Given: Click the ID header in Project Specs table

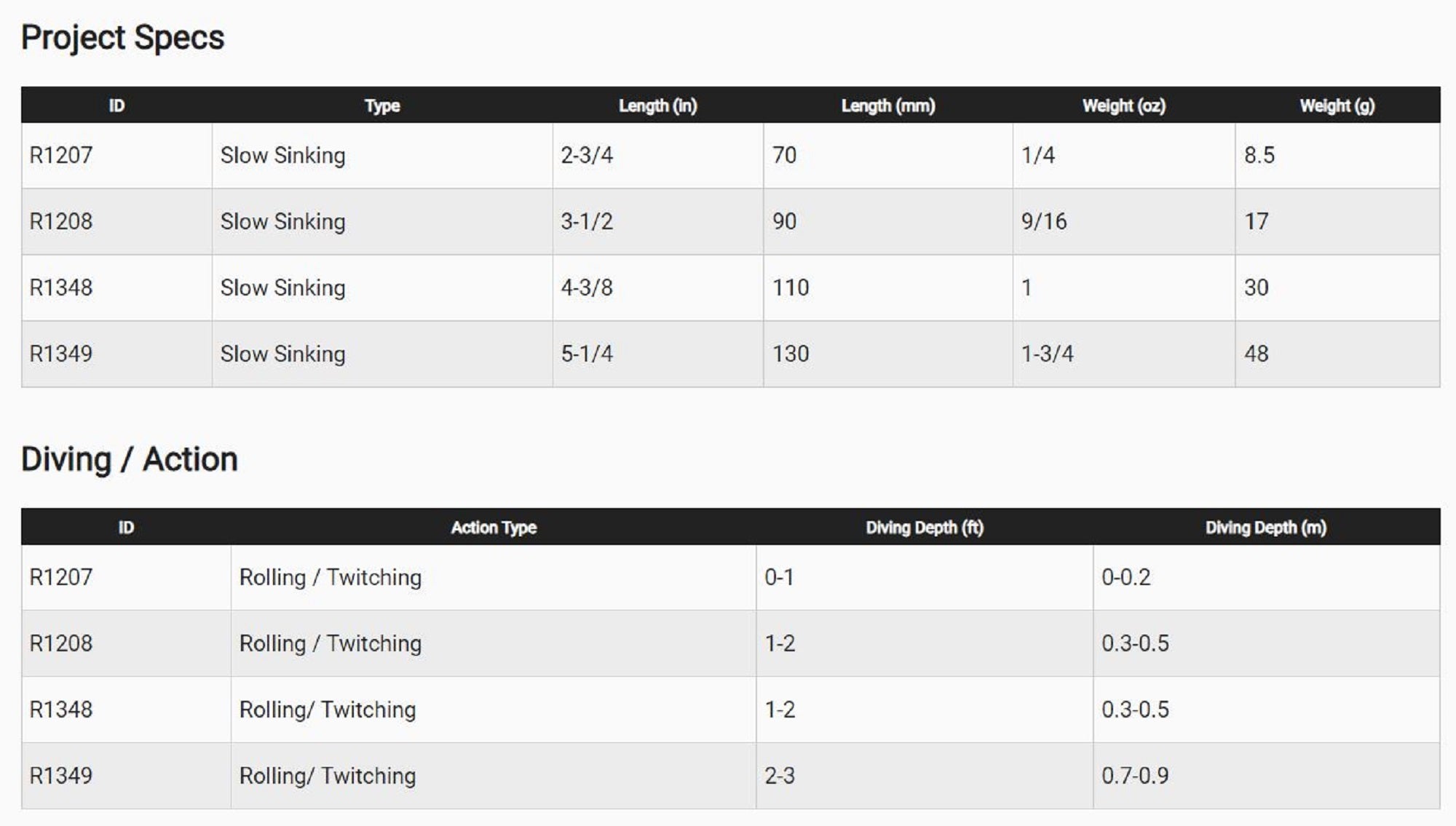Looking at the screenshot, I should (x=116, y=106).
